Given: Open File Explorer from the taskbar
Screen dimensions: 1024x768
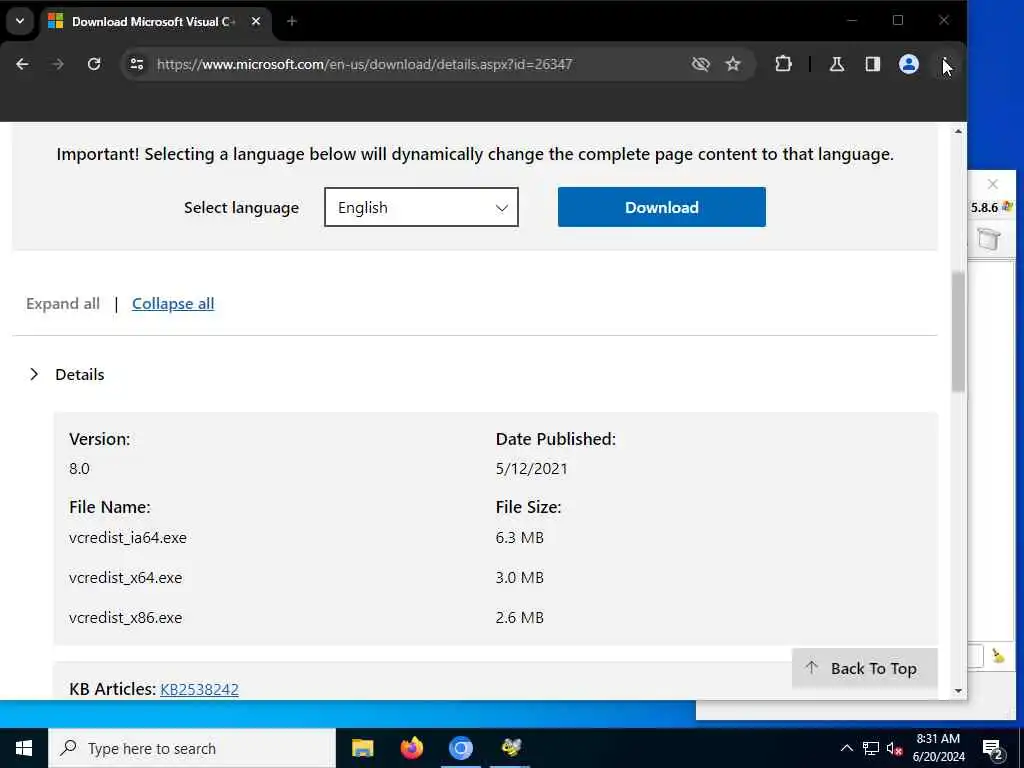Looking at the screenshot, I should (362, 748).
